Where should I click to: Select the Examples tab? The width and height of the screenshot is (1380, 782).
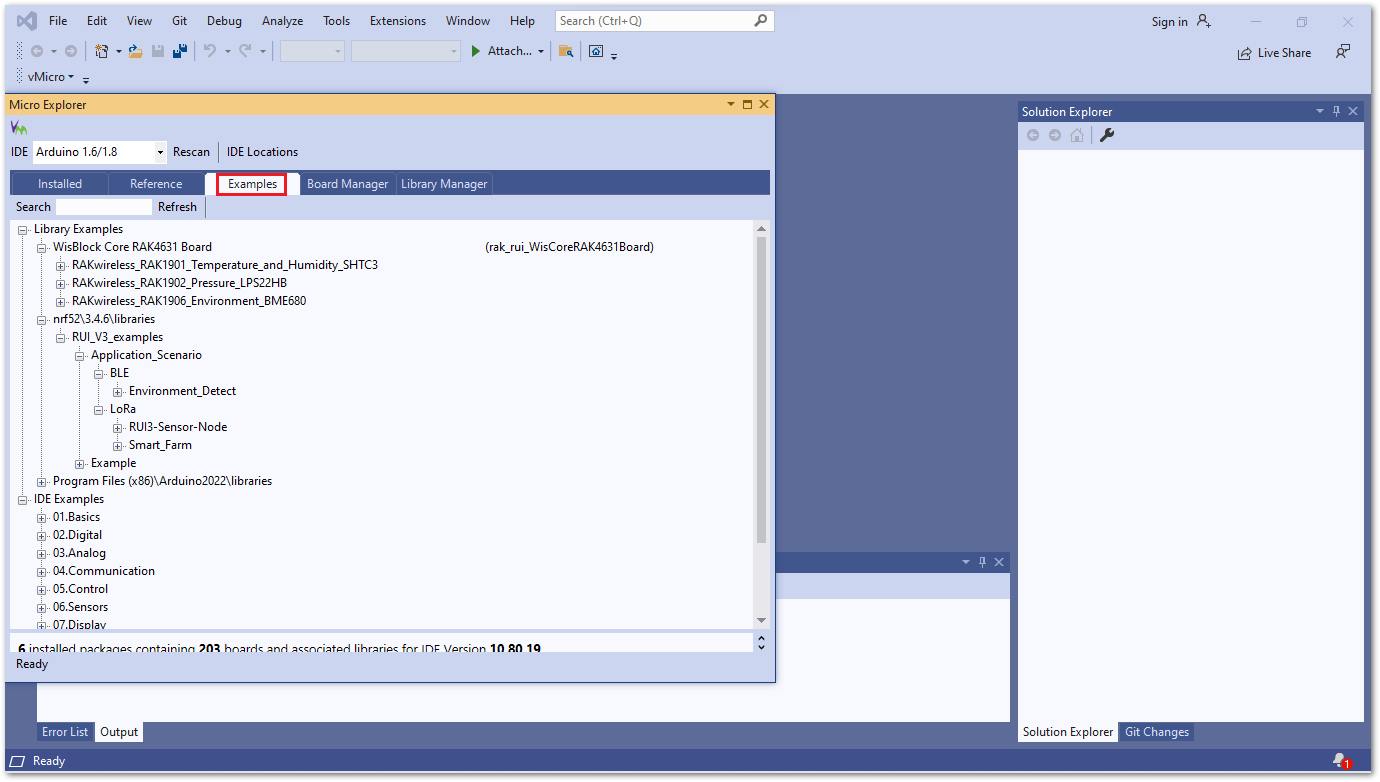(252, 184)
